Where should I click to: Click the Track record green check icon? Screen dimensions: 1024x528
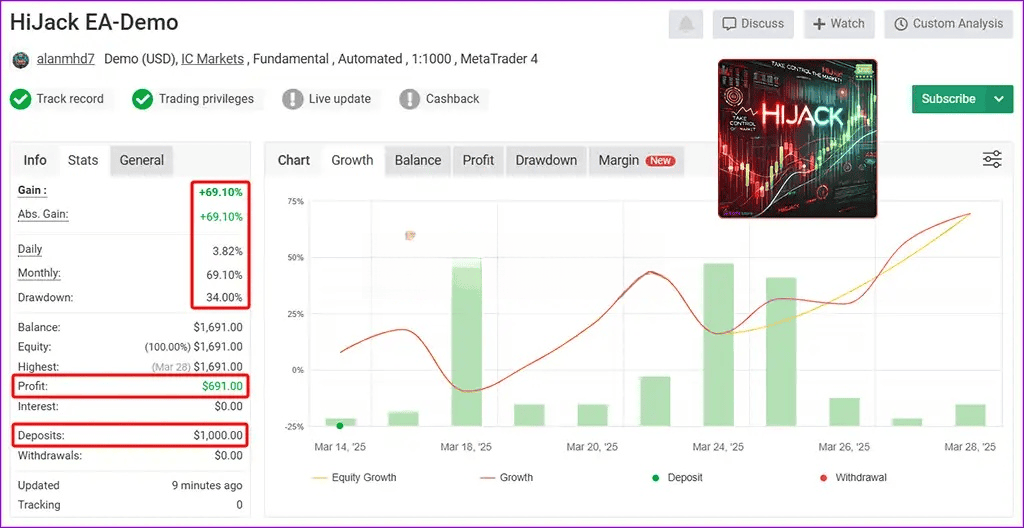pos(20,99)
